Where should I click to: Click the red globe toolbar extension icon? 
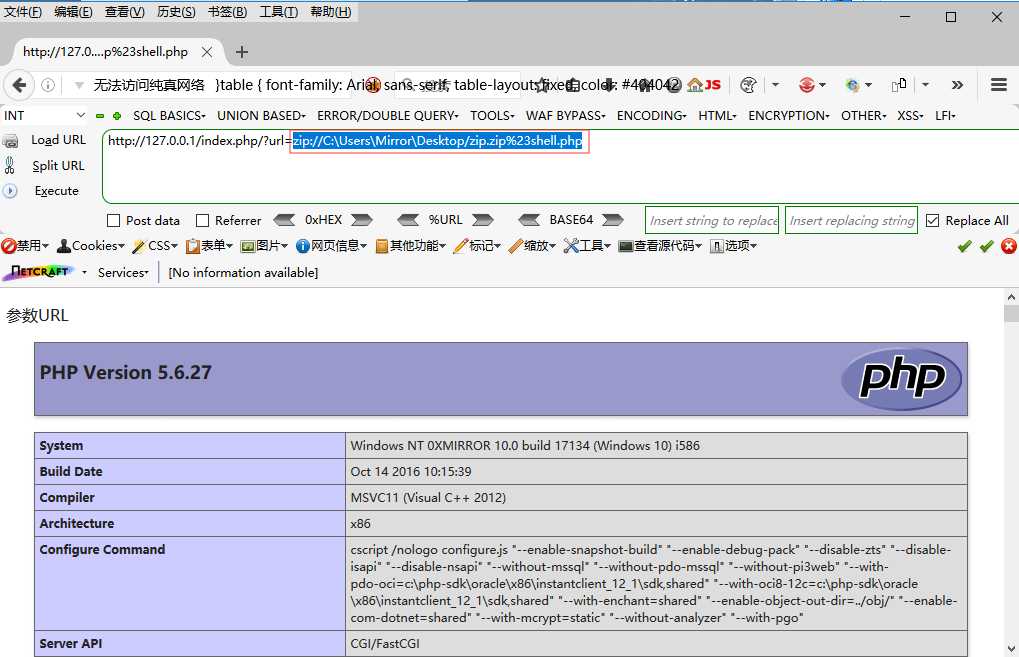[x=806, y=85]
